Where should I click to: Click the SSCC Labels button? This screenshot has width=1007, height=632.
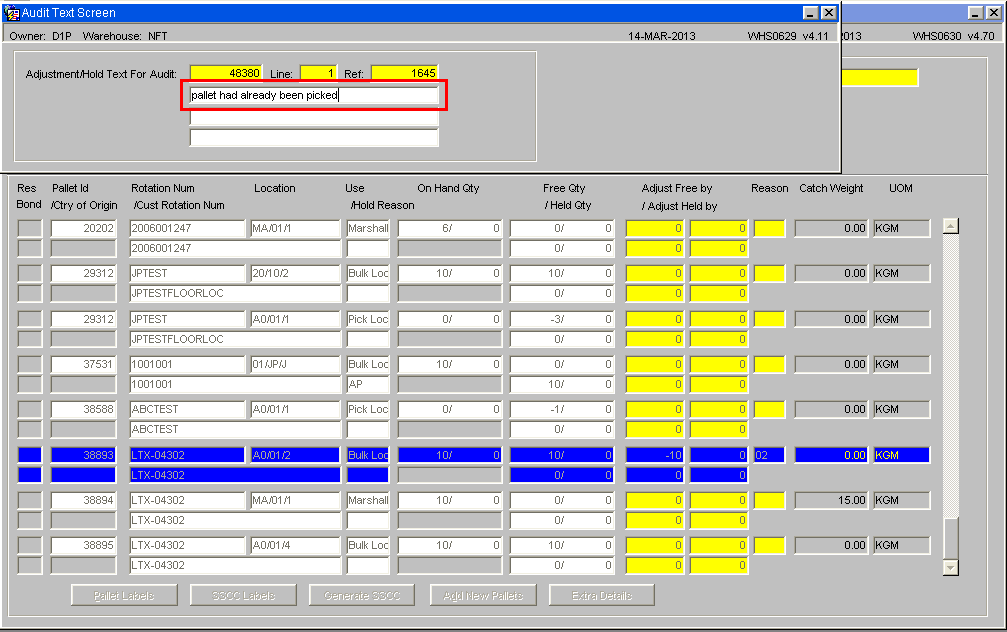pos(243,595)
